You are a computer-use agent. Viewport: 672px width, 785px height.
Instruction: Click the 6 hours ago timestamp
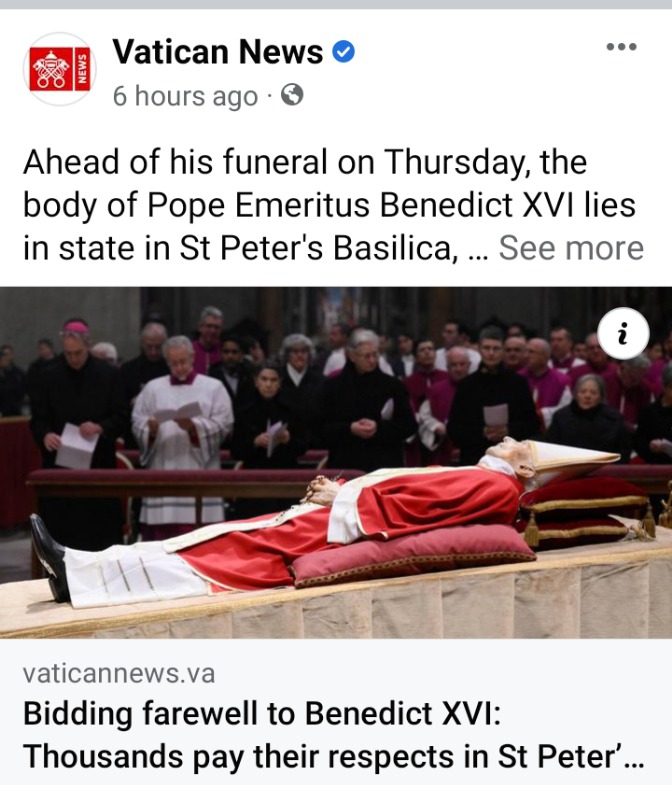185,96
